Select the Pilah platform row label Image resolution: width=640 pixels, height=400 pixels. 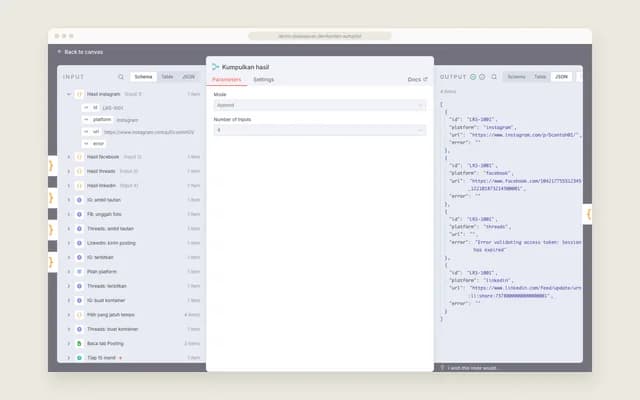[x=102, y=271]
